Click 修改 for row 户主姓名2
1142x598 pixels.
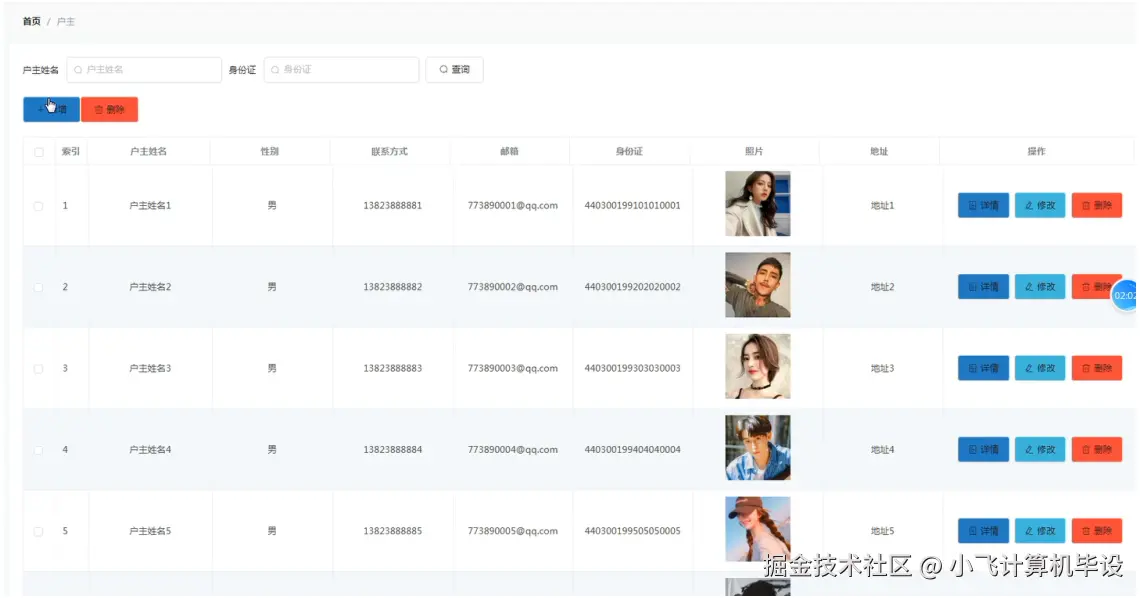pos(1040,287)
